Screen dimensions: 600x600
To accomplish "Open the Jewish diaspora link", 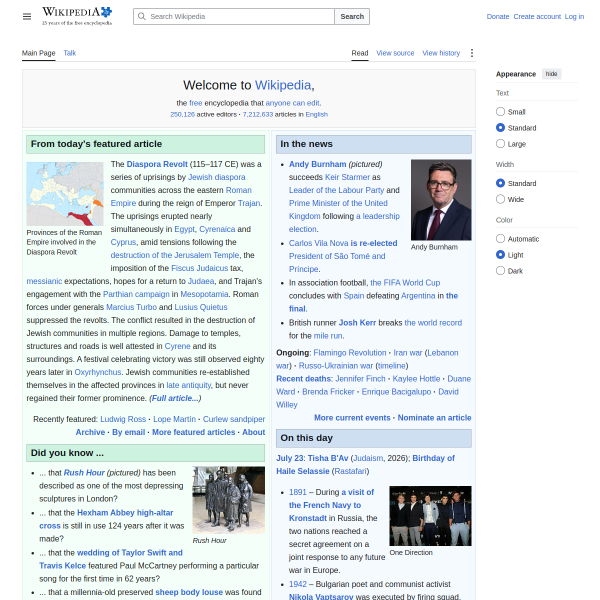I will click(x=217, y=177).
